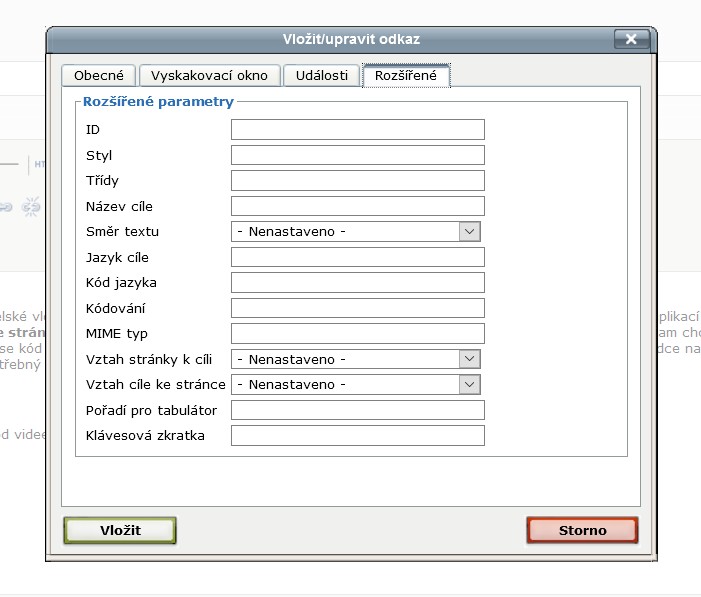This screenshot has width=701, height=597.
Task: Focus the Pořadí pro tabulátor field
Action: click(x=357, y=410)
